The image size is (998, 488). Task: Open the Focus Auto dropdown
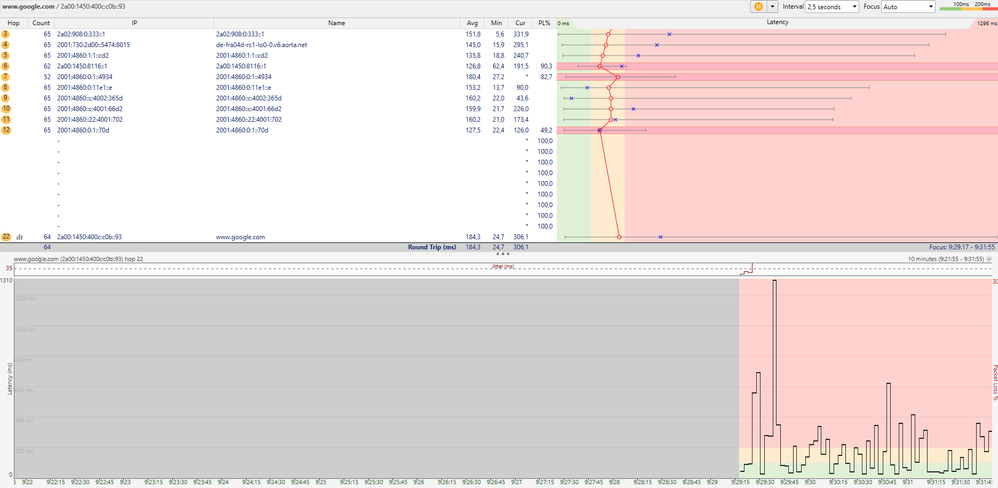908,6
